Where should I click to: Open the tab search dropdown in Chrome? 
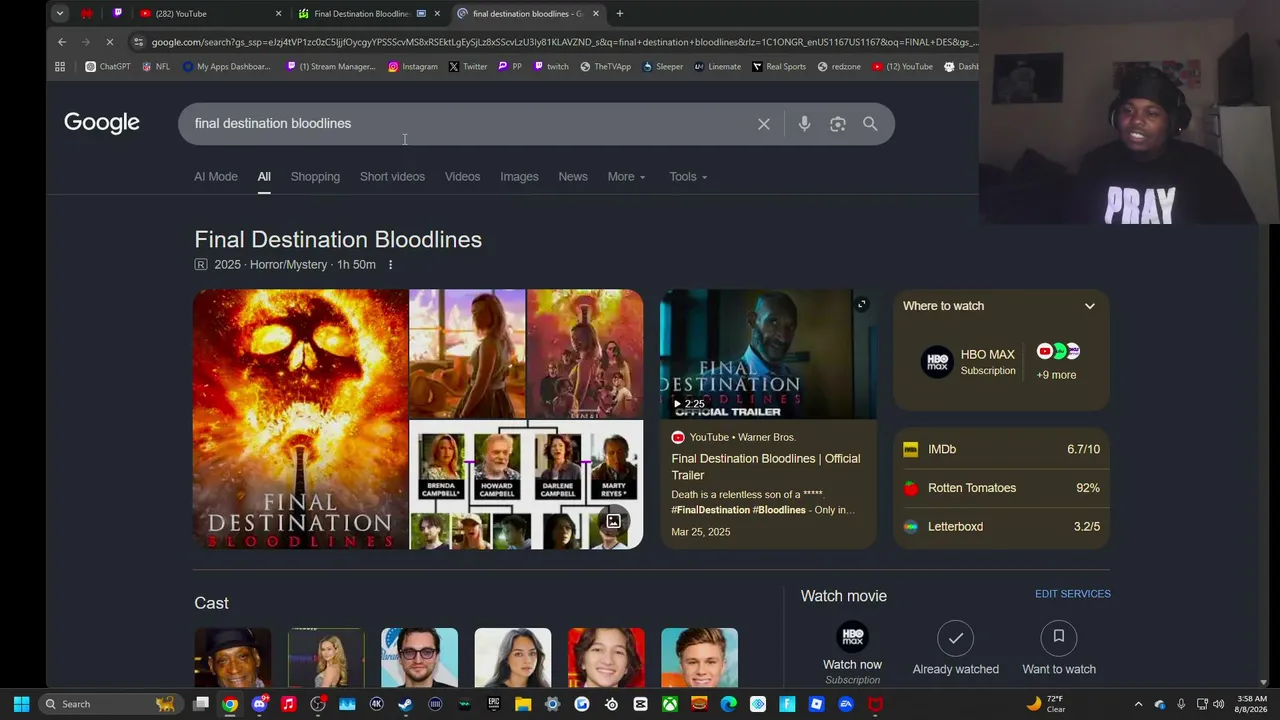pos(60,14)
